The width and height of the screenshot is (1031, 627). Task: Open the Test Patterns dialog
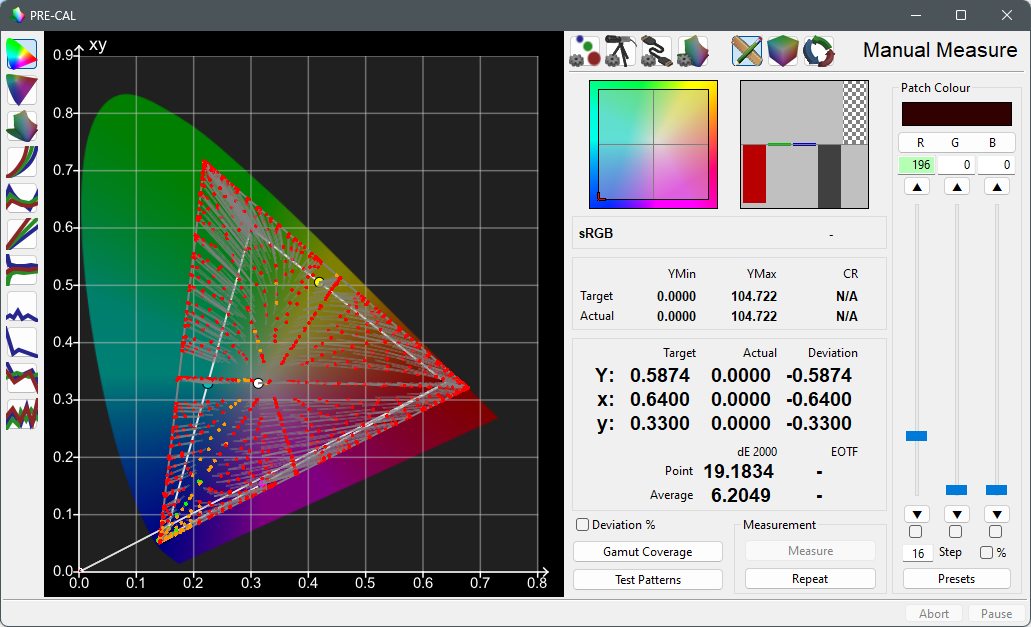coord(647,579)
